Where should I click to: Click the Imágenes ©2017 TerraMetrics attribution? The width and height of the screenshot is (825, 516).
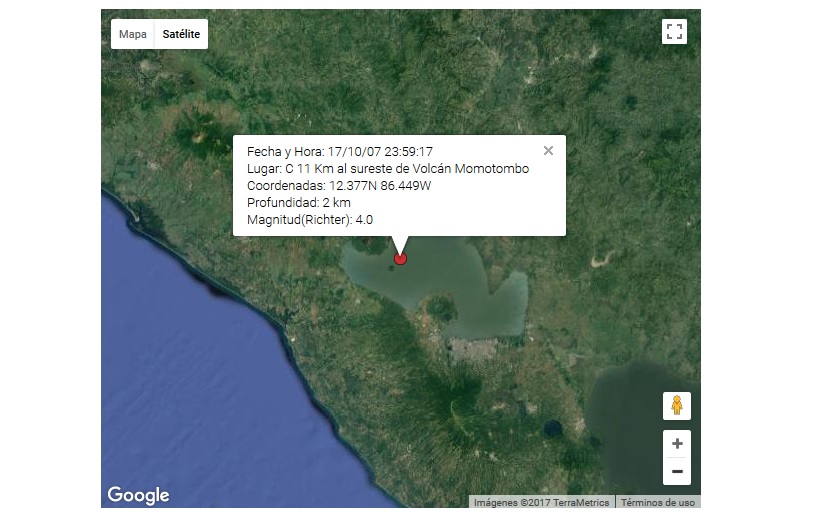541,502
